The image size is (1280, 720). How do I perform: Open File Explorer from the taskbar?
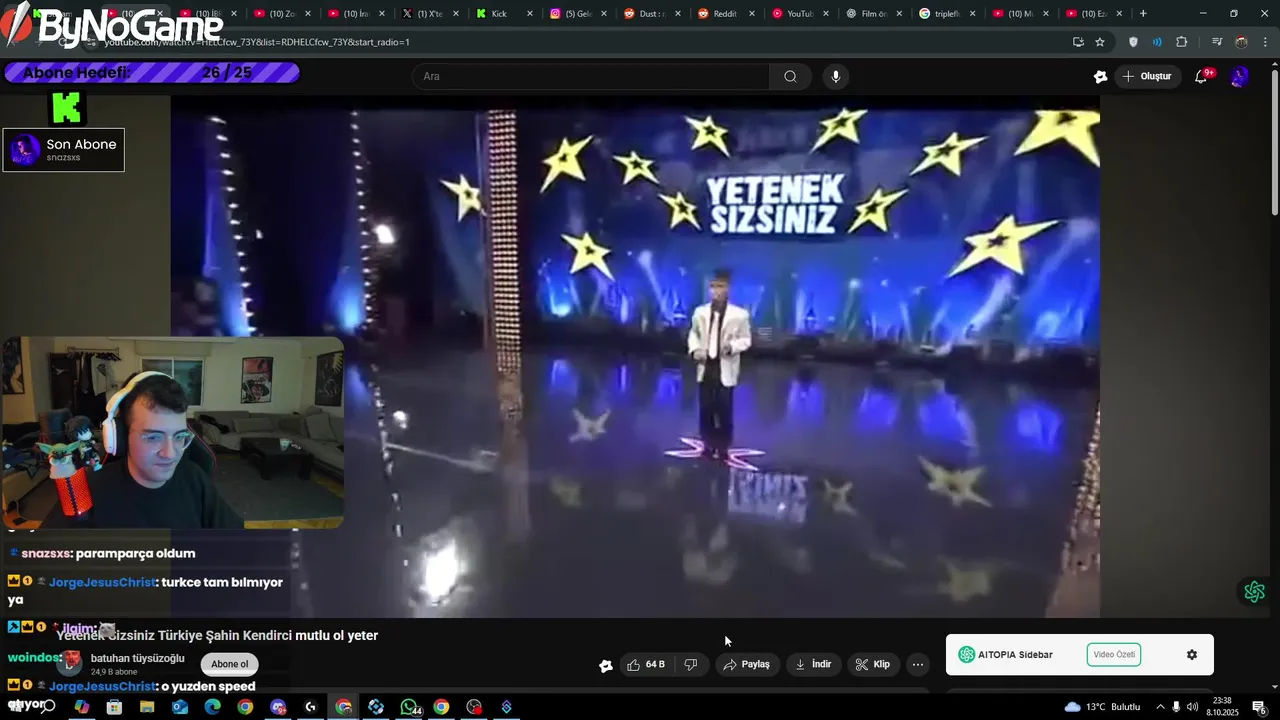147,707
